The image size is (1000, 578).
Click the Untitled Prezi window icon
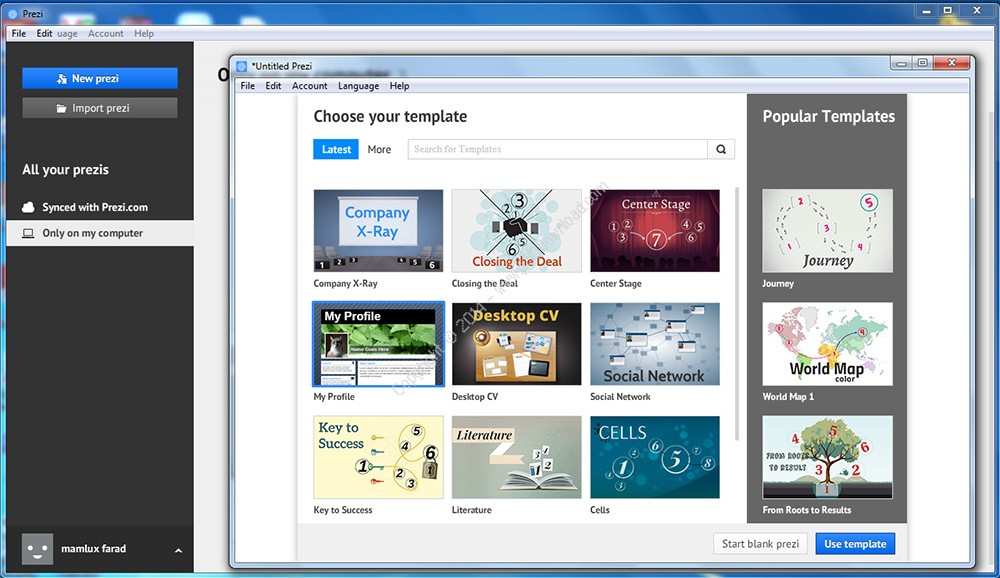click(242, 66)
